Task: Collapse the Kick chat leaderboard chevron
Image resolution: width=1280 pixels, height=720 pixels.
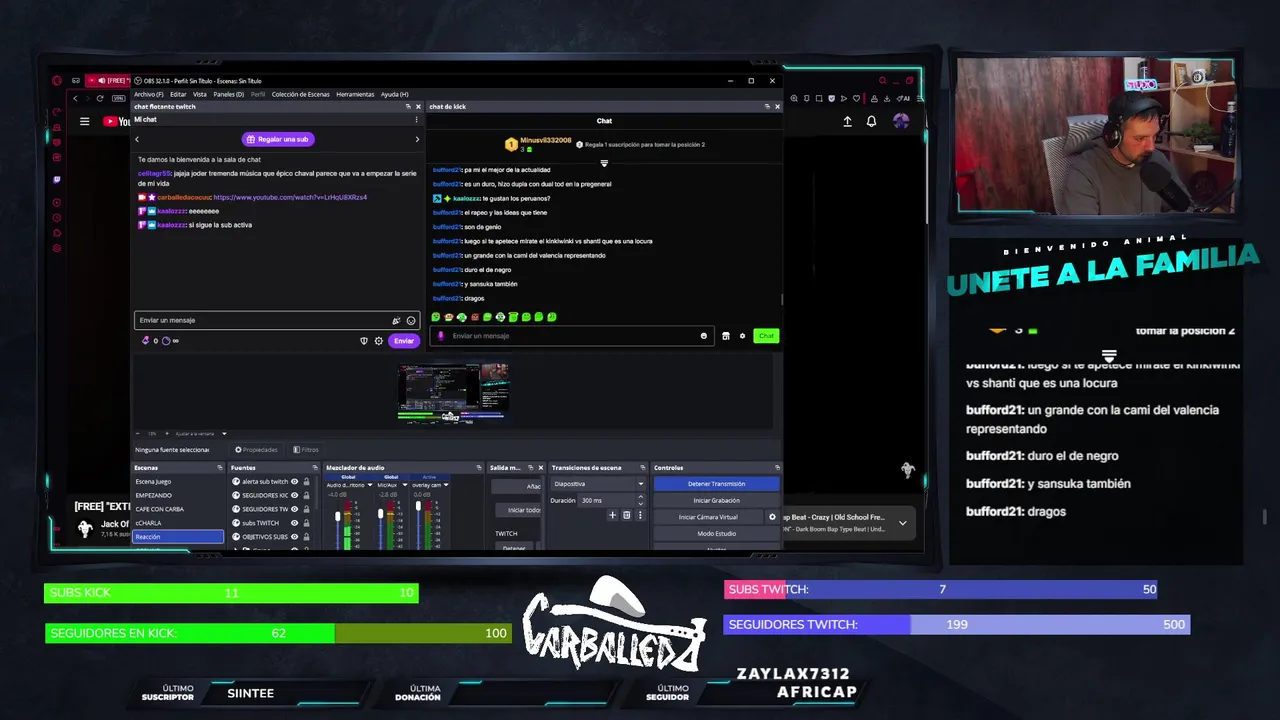Action: coord(604,163)
